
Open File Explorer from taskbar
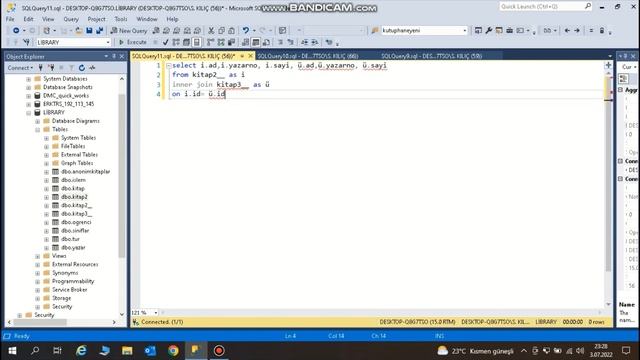(127, 351)
